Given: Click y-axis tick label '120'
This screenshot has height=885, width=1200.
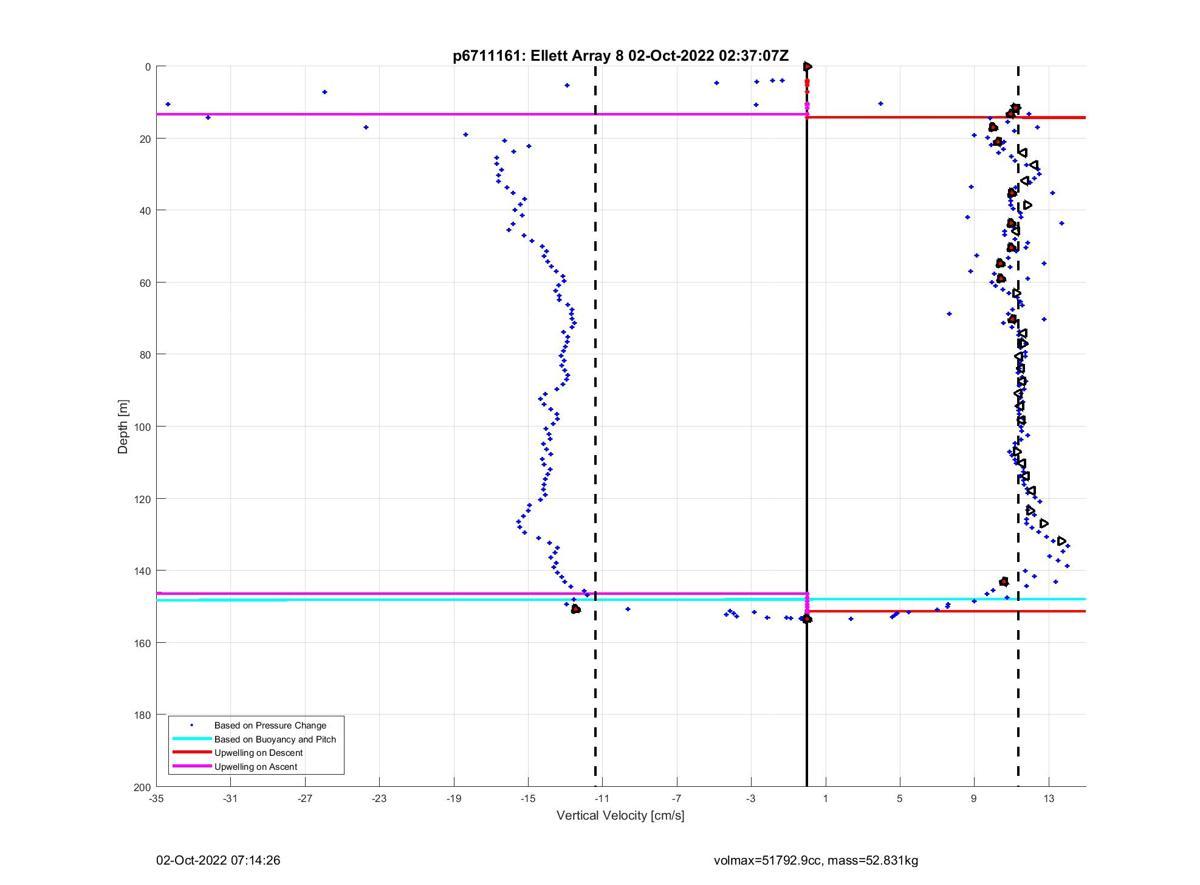Looking at the screenshot, I should point(143,499).
